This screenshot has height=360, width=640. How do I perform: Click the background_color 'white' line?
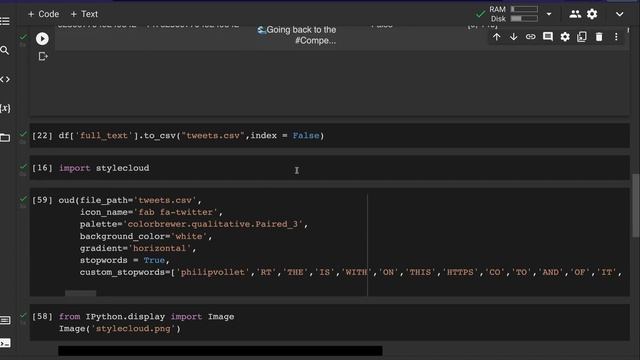pos(146,236)
